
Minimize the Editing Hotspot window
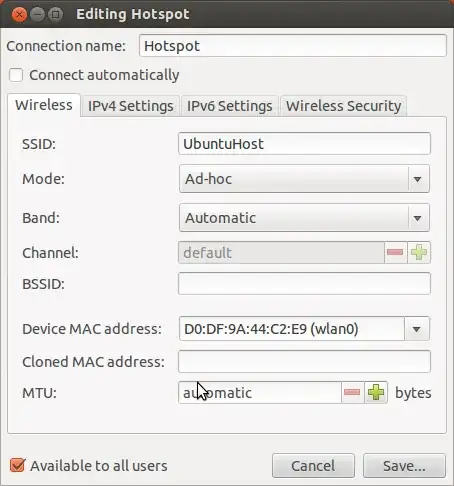click(37, 14)
